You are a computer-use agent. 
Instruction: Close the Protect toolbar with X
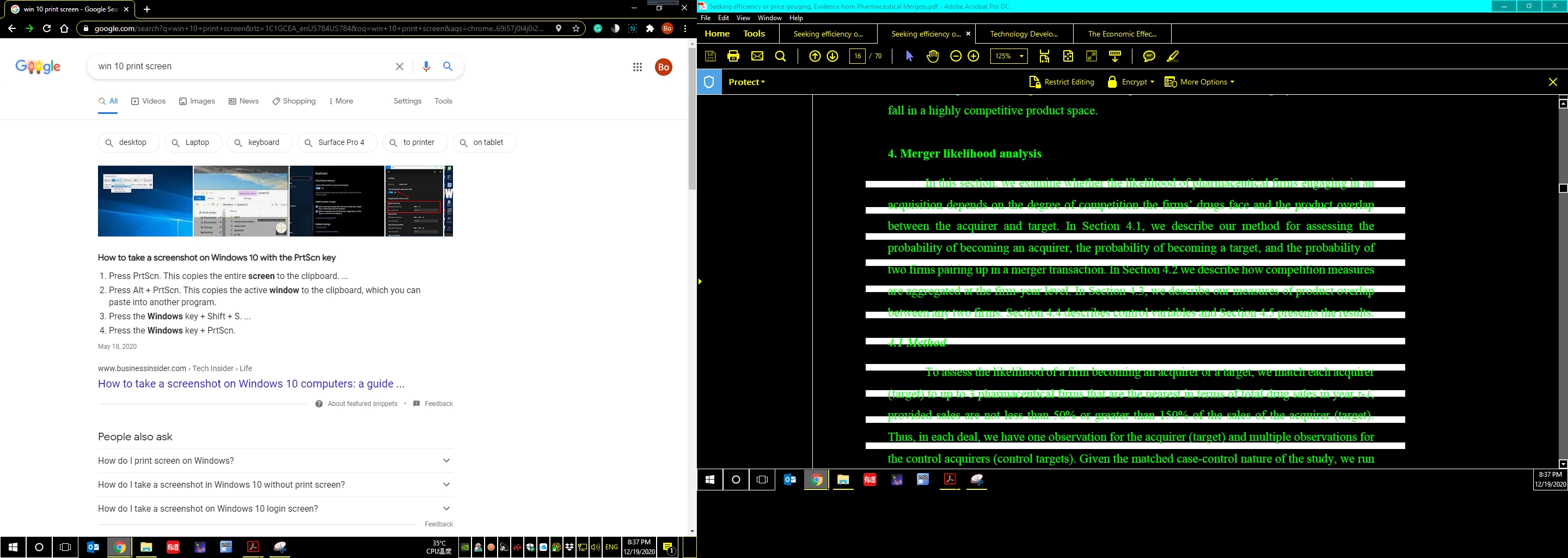[1553, 82]
